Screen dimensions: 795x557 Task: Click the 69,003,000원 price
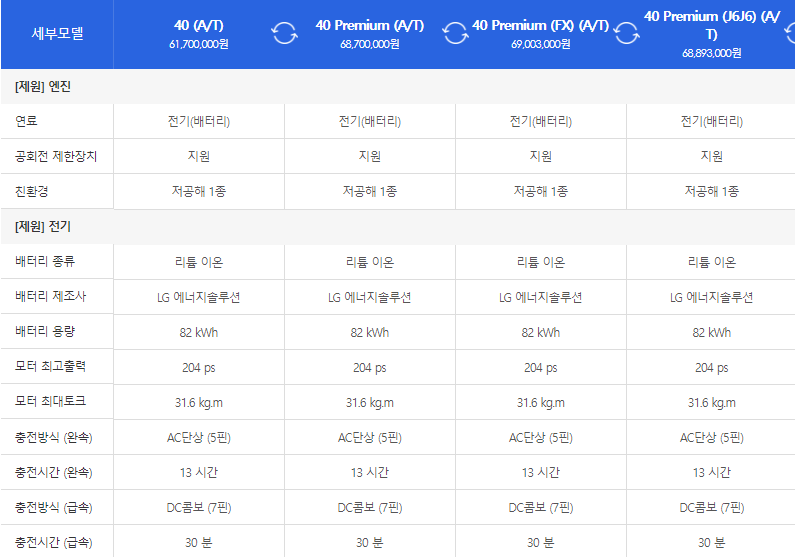tap(540, 45)
